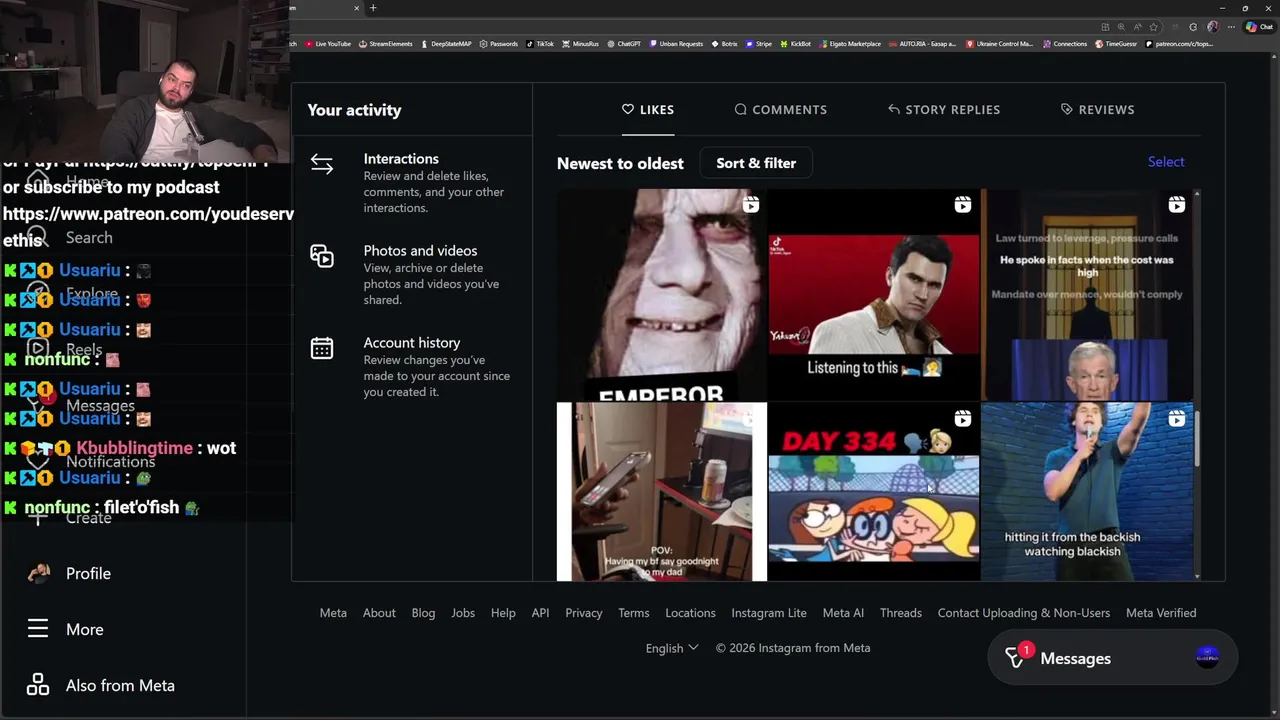Select the Photos and videos heading
The width and height of the screenshot is (1280, 720).
(420, 251)
